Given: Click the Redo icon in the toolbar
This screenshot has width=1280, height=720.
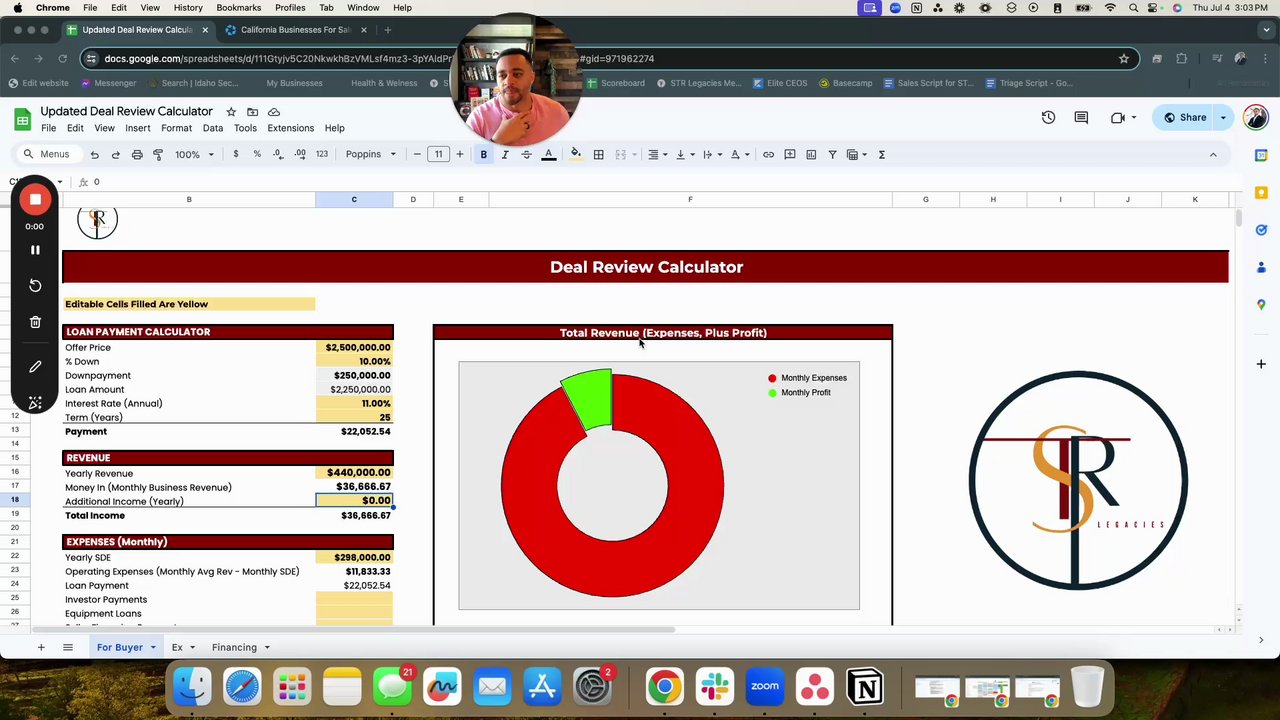Looking at the screenshot, I should pos(115,154).
